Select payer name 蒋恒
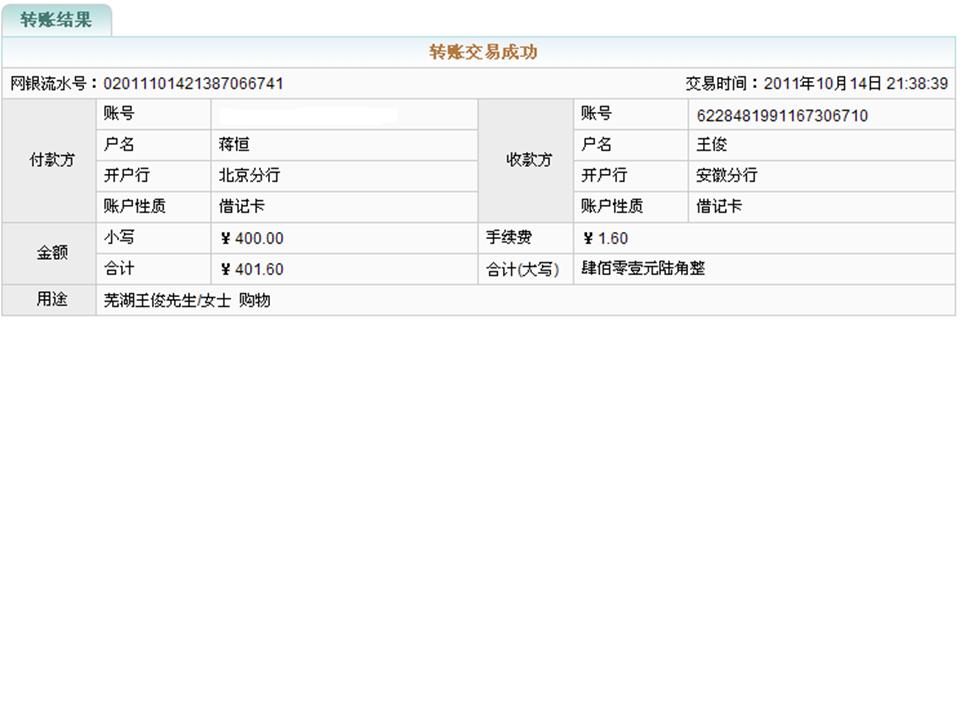Image resolution: width=960 pixels, height=720 pixels. [x=234, y=145]
